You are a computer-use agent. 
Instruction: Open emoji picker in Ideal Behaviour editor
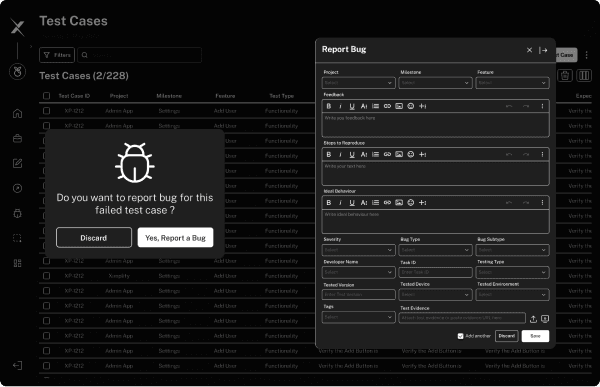click(x=411, y=202)
